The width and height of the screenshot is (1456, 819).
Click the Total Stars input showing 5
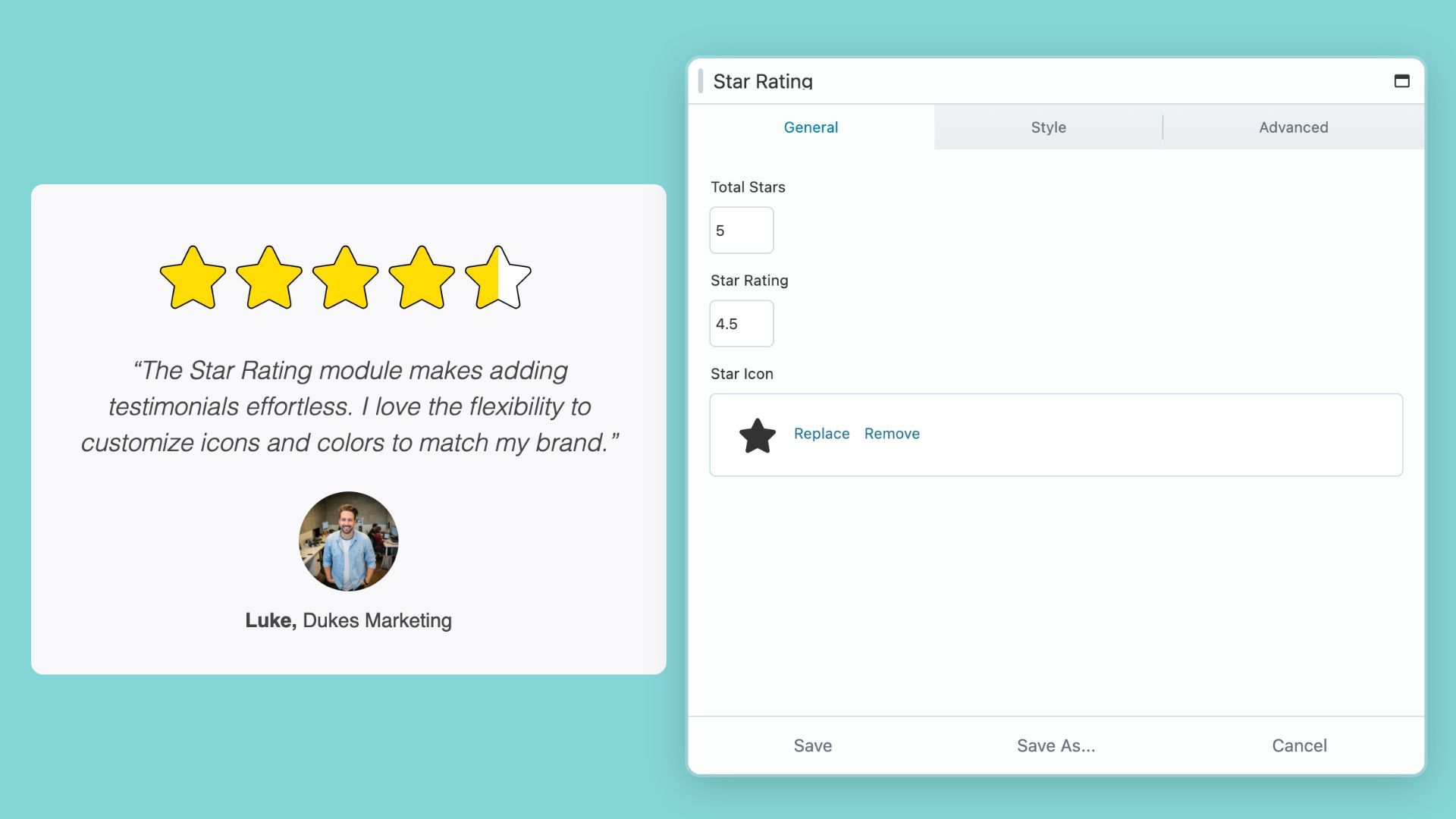[741, 230]
